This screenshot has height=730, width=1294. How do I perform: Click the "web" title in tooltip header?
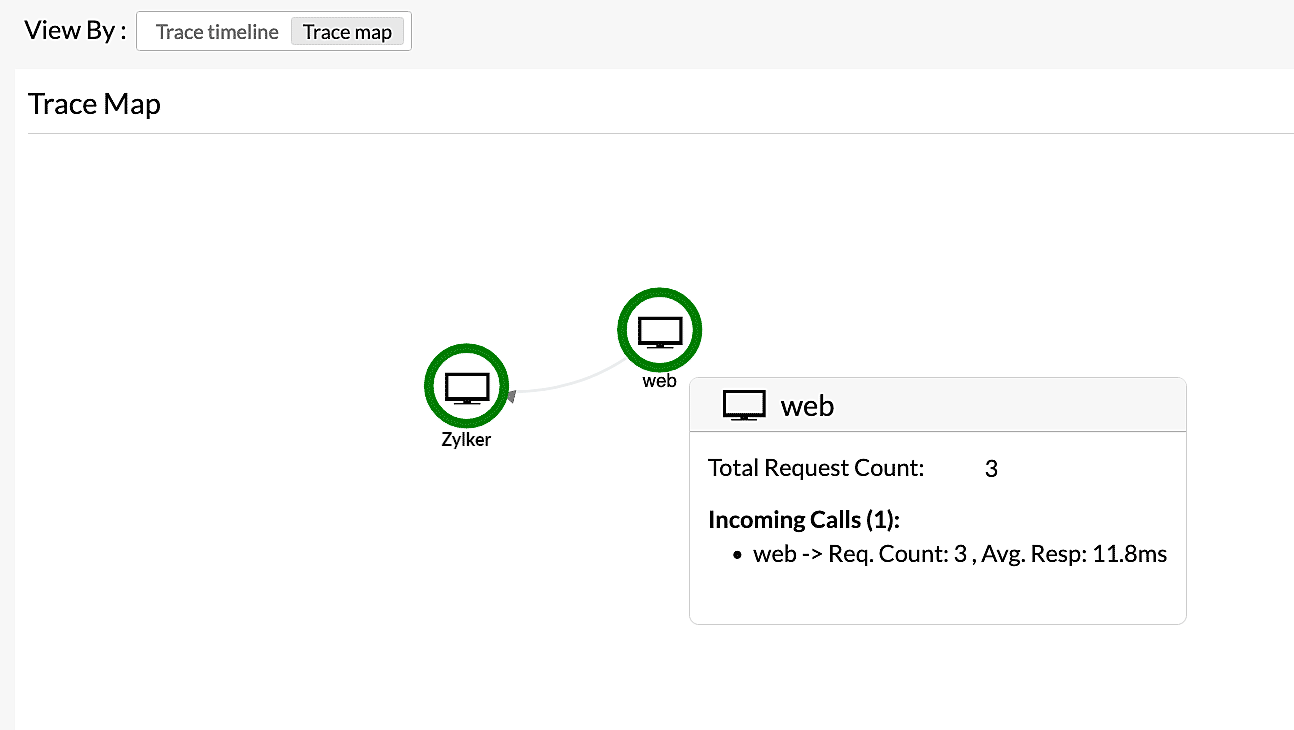807,405
